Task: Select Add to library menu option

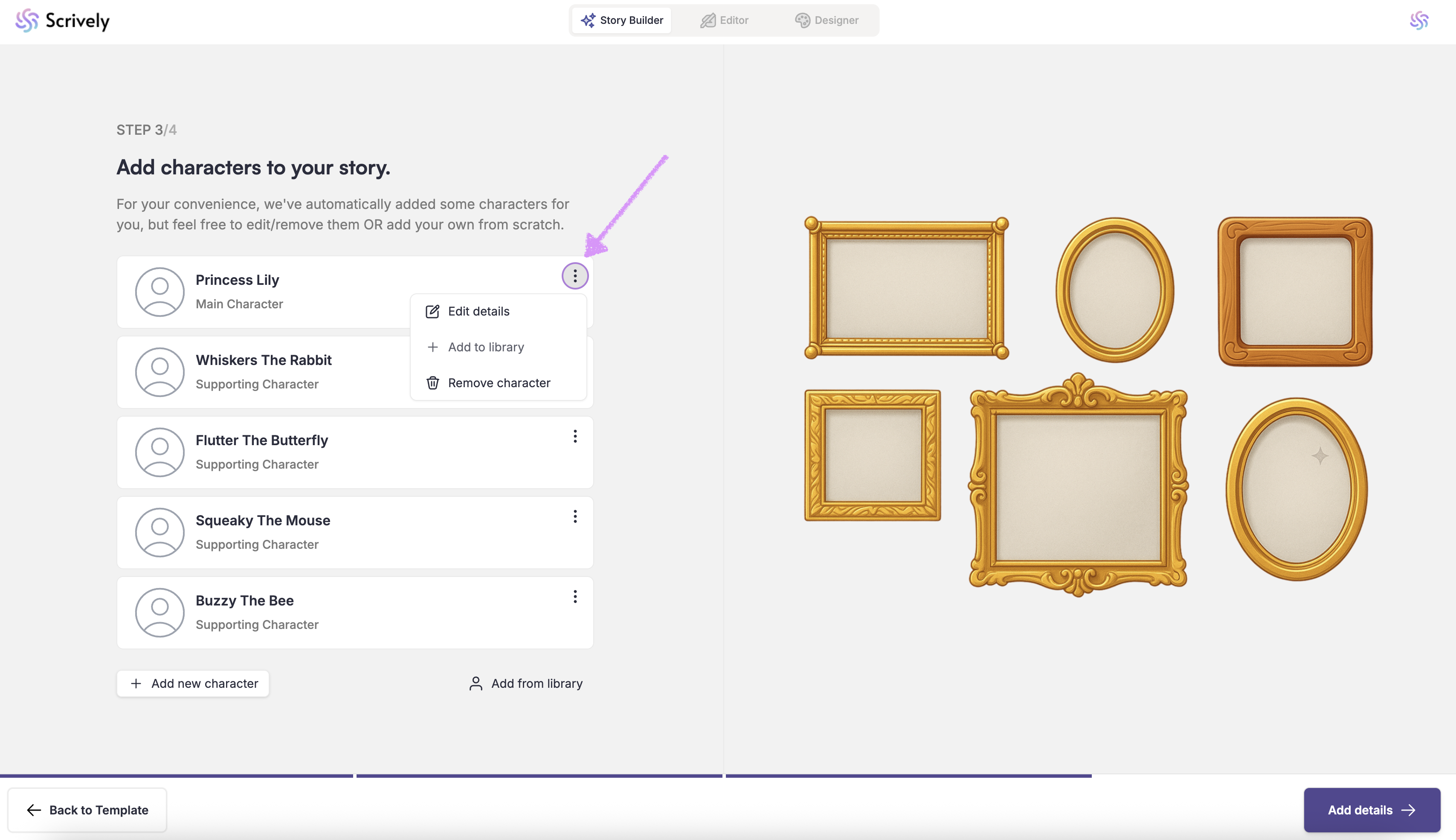Action: [x=485, y=348]
